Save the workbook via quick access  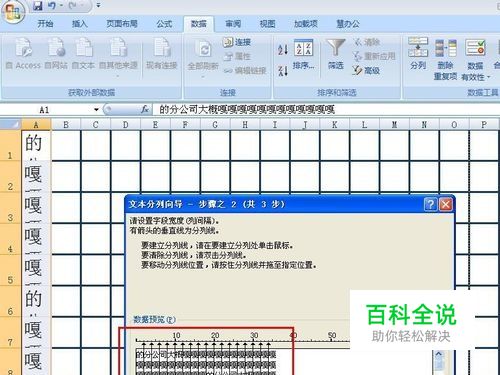pyautogui.click(x=38, y=6)
